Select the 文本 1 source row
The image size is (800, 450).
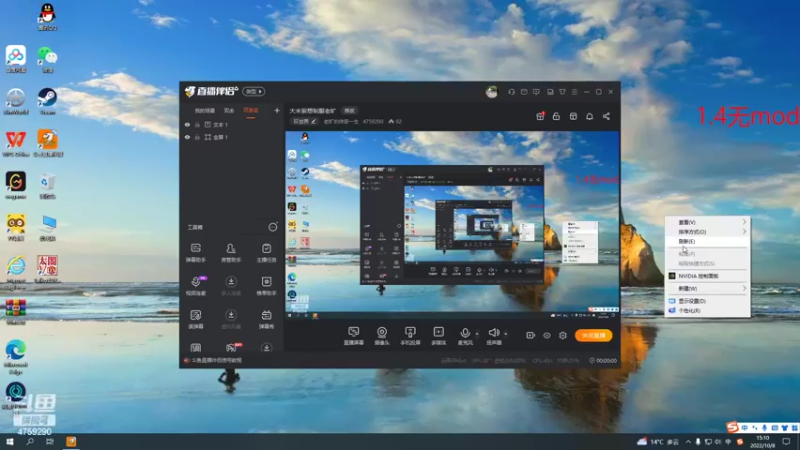point(232,124)
